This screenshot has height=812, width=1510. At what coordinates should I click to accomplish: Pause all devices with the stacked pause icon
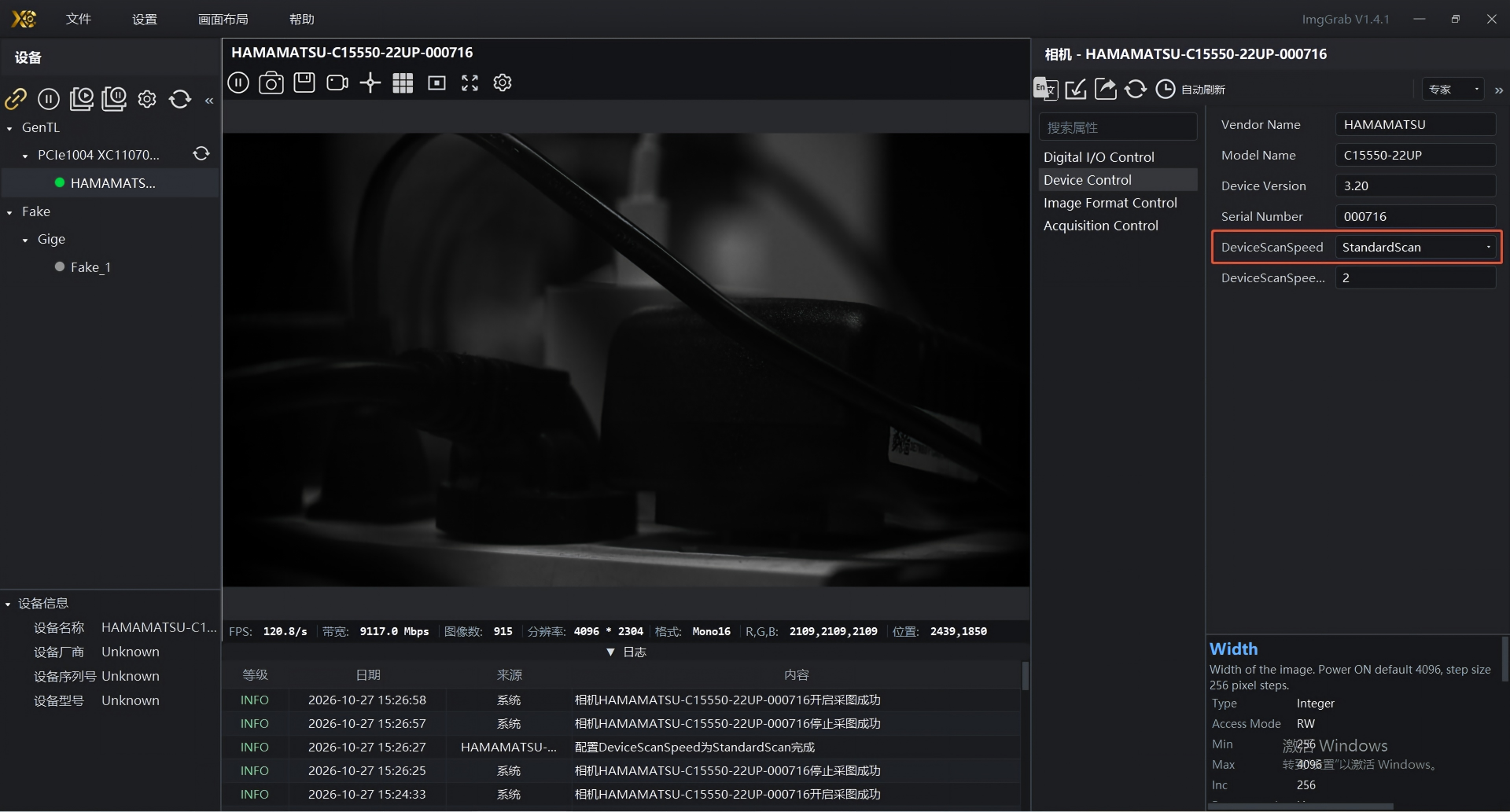click(114, 99)
